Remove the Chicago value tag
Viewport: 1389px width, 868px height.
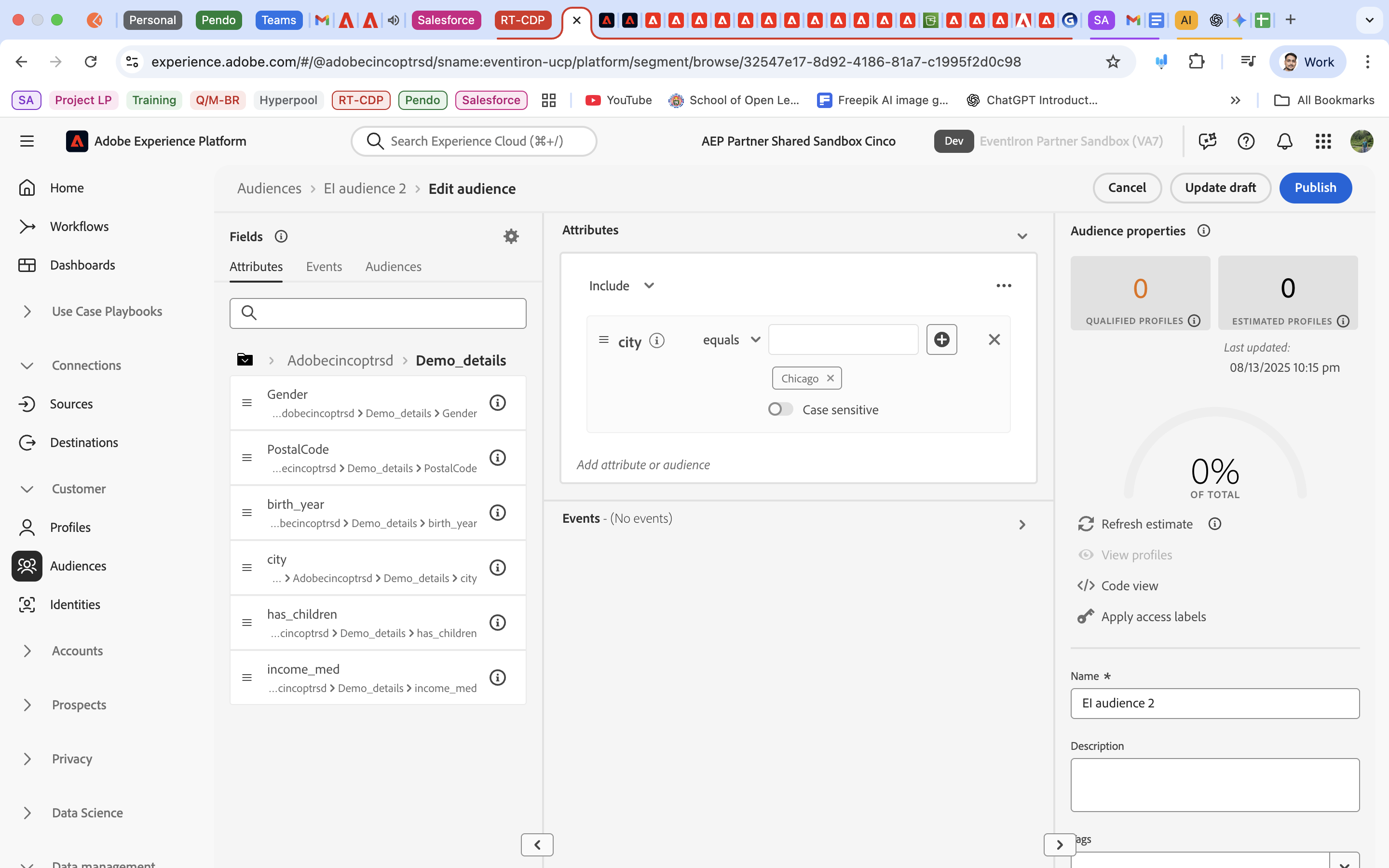point(830,379)
